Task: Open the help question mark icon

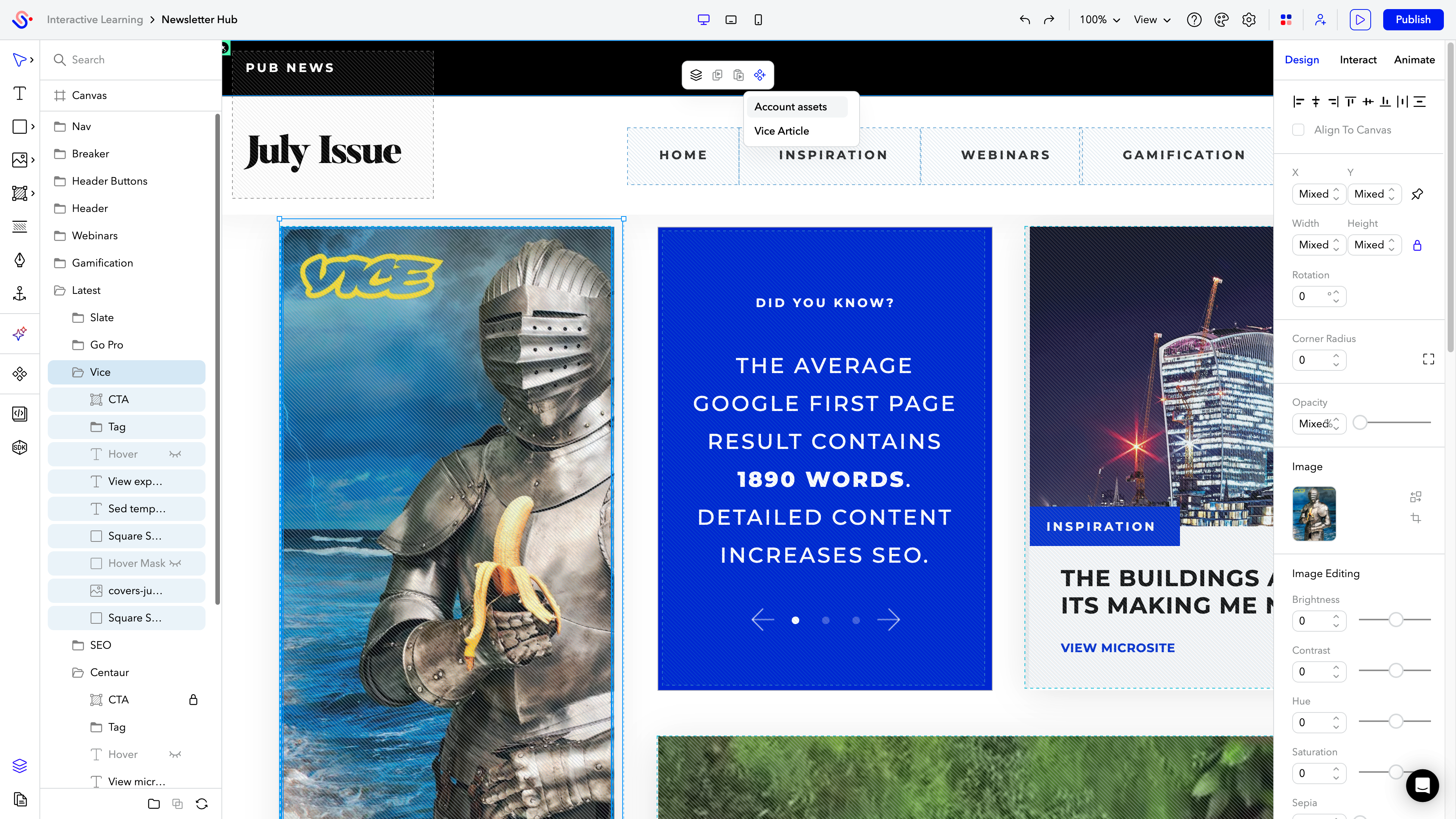Action: [1194, 20]
